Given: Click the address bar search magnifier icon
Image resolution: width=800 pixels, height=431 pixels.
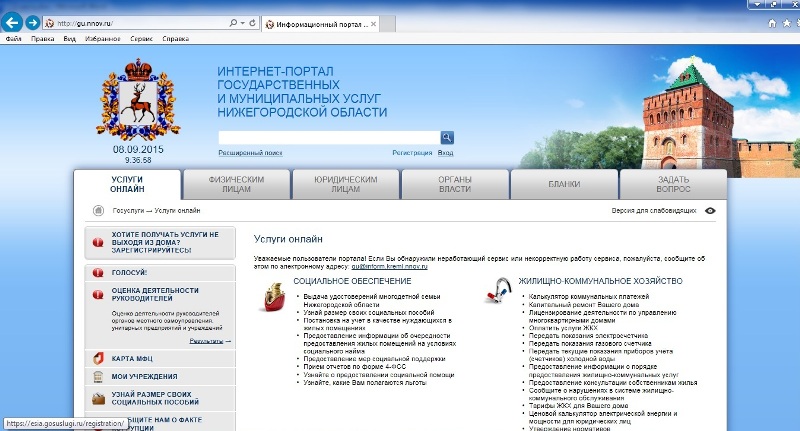Looking at the screenshot, I should pyautogui.click(x=233, y=23).
